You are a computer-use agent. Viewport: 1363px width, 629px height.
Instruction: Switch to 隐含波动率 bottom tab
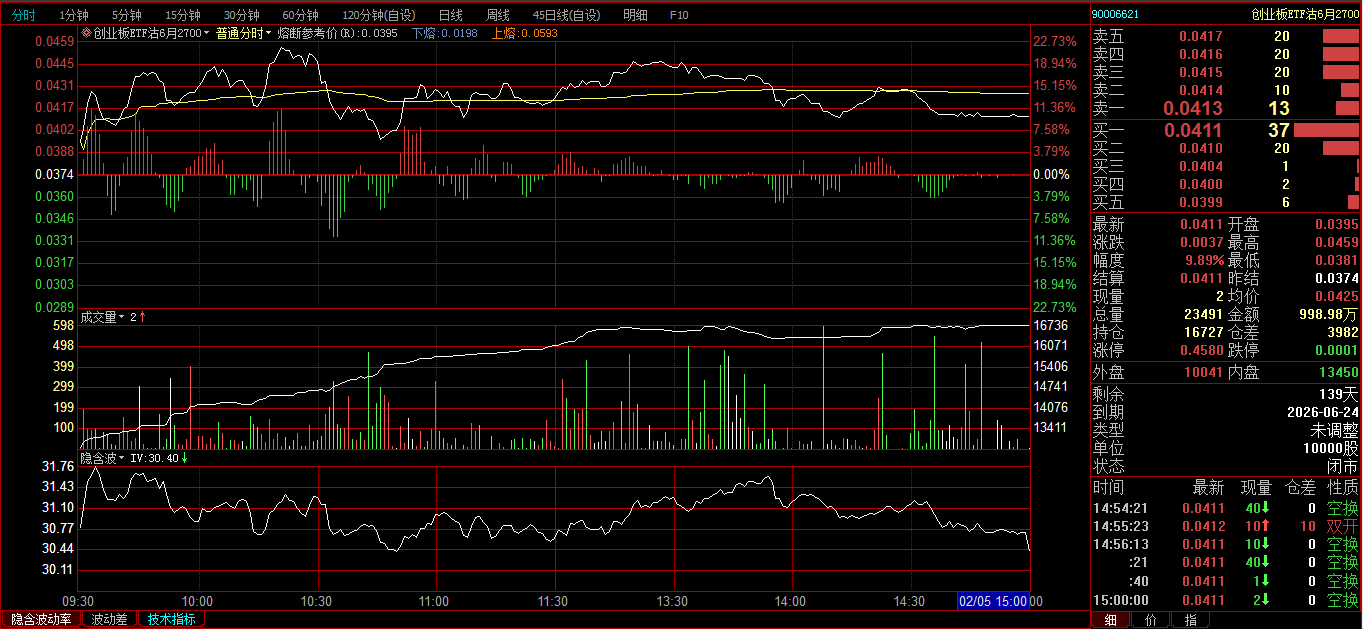pos(41,619)
